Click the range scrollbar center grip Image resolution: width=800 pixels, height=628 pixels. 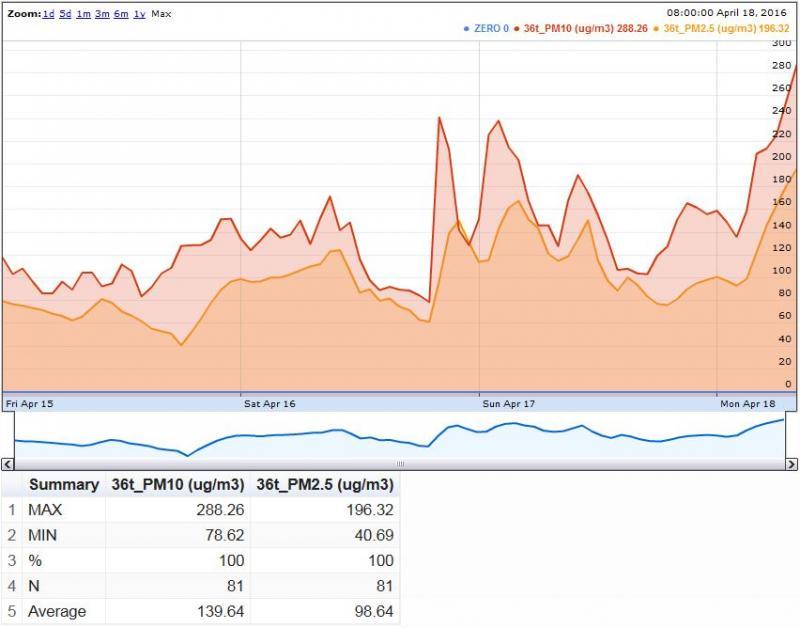pos(400,464)
